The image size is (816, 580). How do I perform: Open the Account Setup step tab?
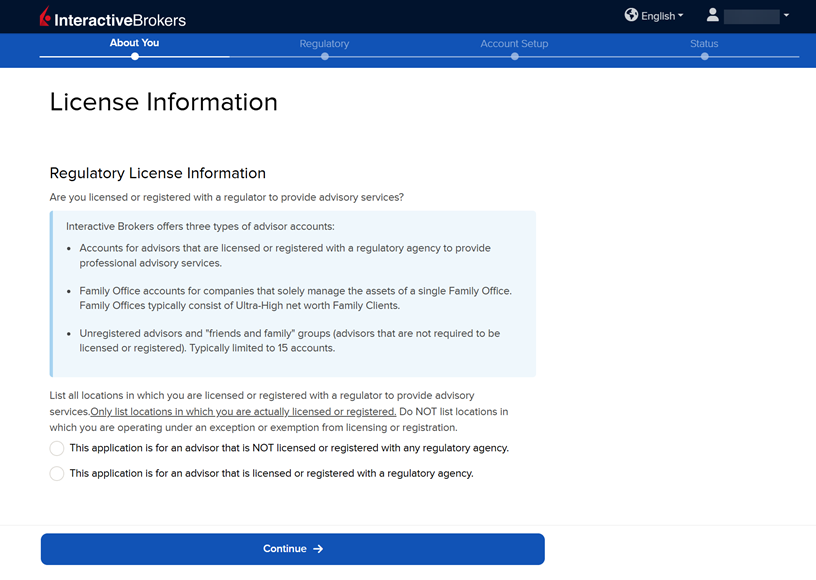(x=514, y=44)
